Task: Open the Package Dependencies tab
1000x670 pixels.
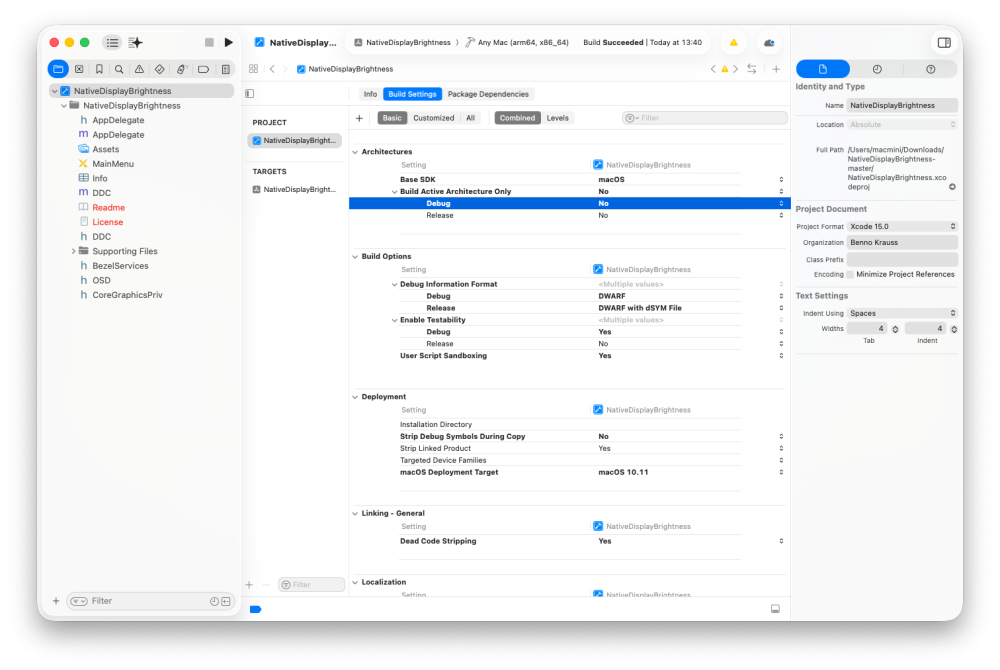Action: 488,94
